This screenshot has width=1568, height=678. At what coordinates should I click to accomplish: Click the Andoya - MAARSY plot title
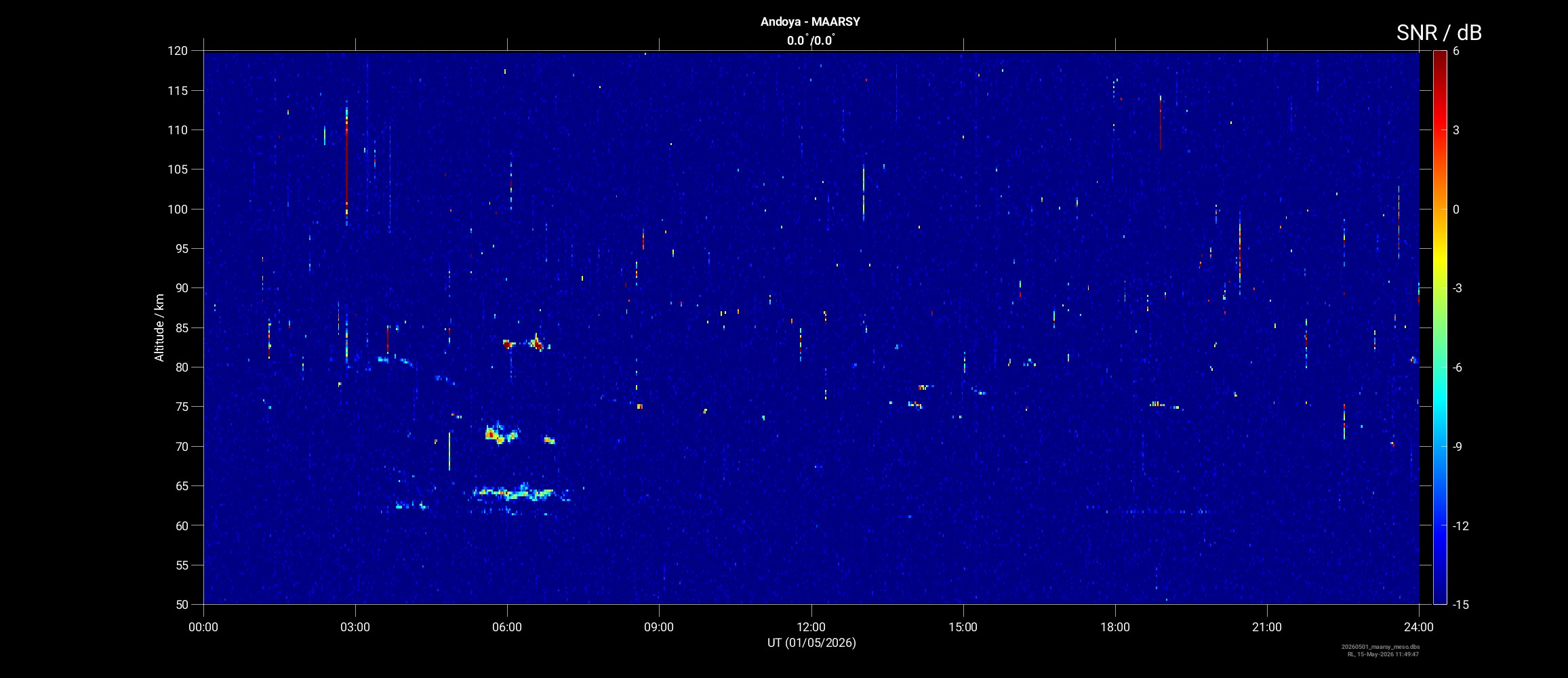[x=810, y=22]
